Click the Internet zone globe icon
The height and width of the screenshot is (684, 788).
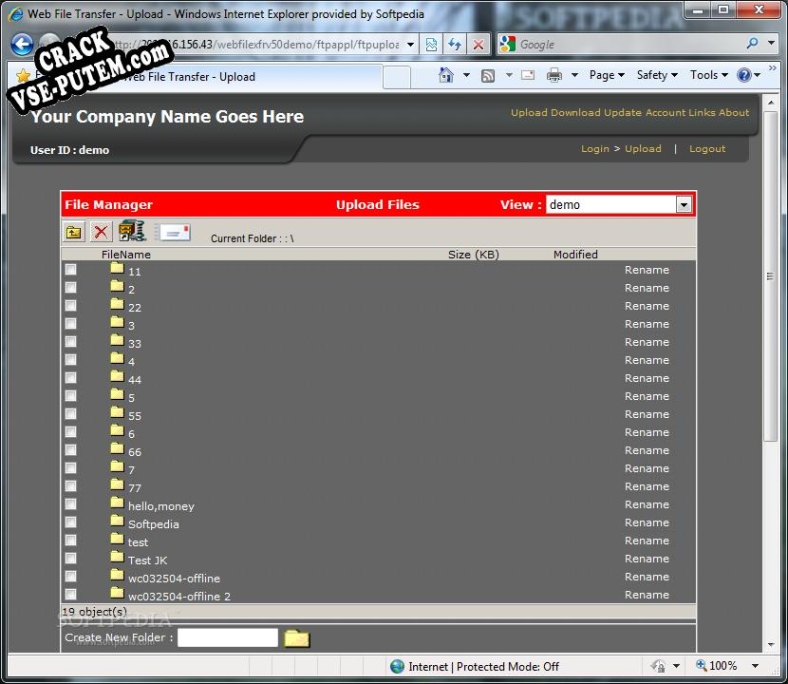pyautogui.click(x=397, y=666)
